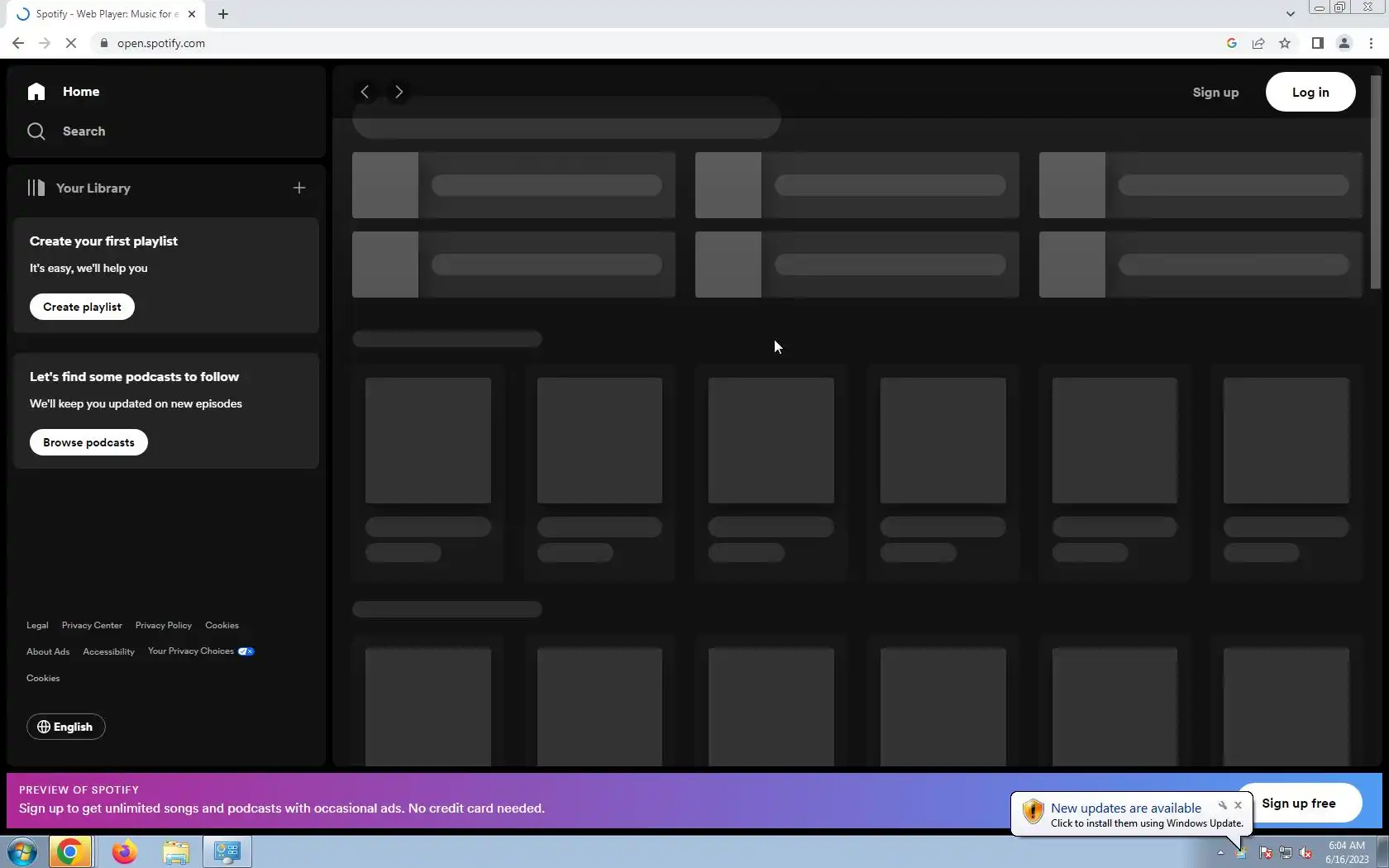This screenshot has width=1389, height=868.
Task: Open the control panel taskbar icon
Action: click(x=227, y=851)
